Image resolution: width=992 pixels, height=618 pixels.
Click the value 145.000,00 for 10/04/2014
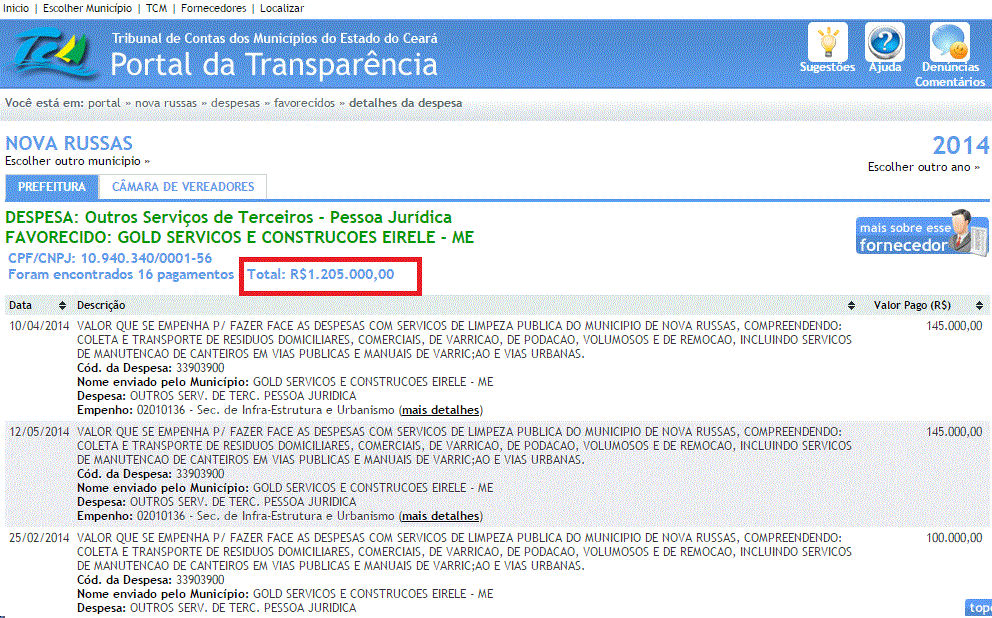(954, 326)
